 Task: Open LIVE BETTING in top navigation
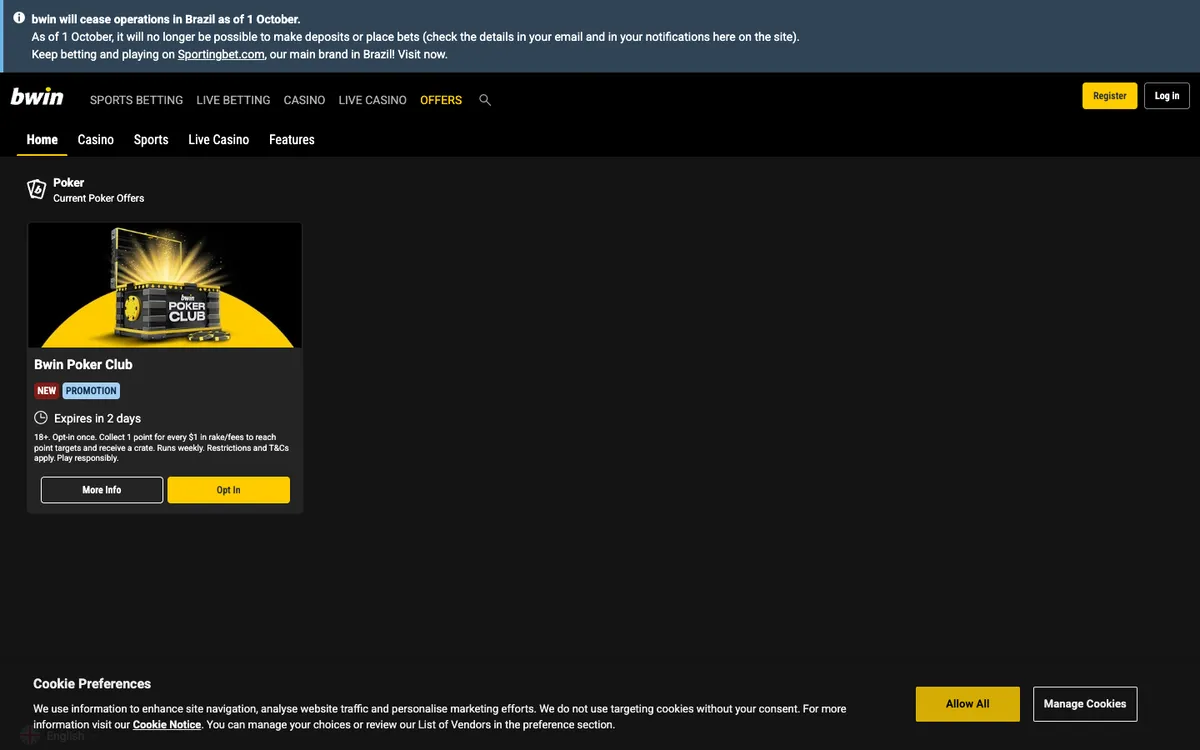point(233,100)
